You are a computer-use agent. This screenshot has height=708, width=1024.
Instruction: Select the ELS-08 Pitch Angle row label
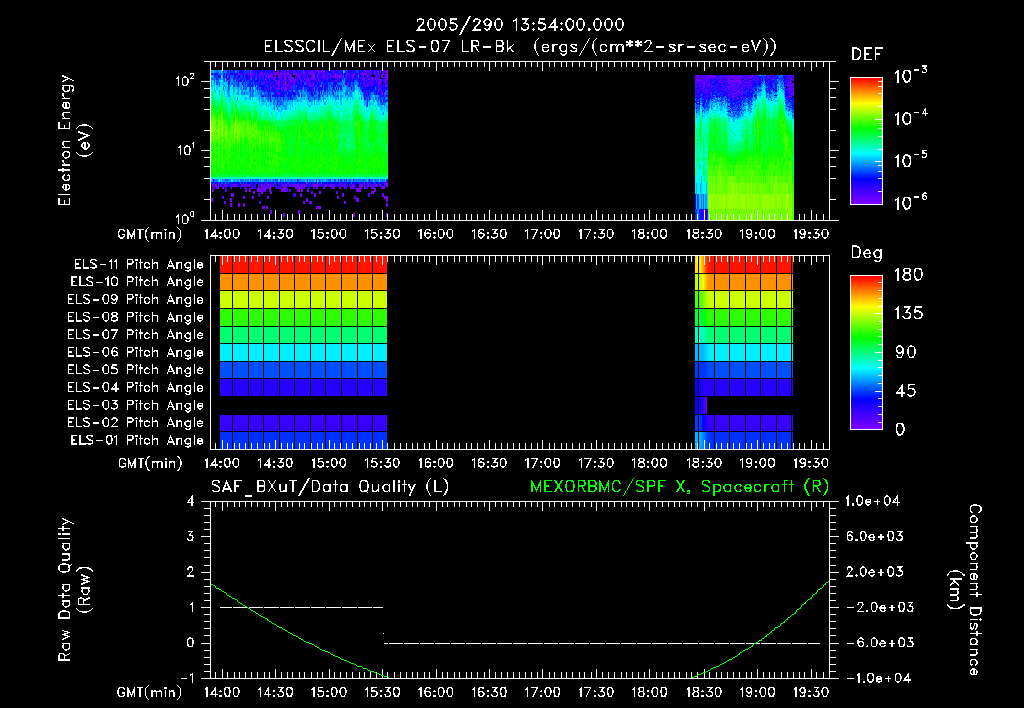(135, 317)
